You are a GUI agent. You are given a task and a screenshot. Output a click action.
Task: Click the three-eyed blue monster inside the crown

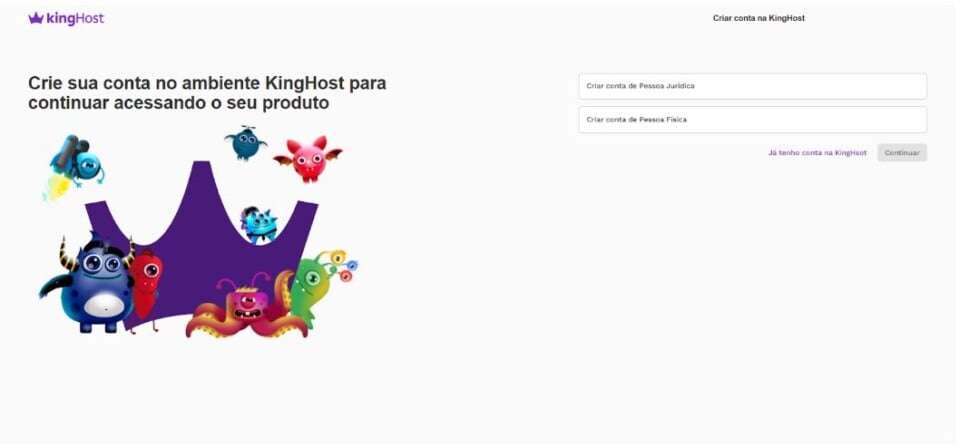[x=258, y=224]
